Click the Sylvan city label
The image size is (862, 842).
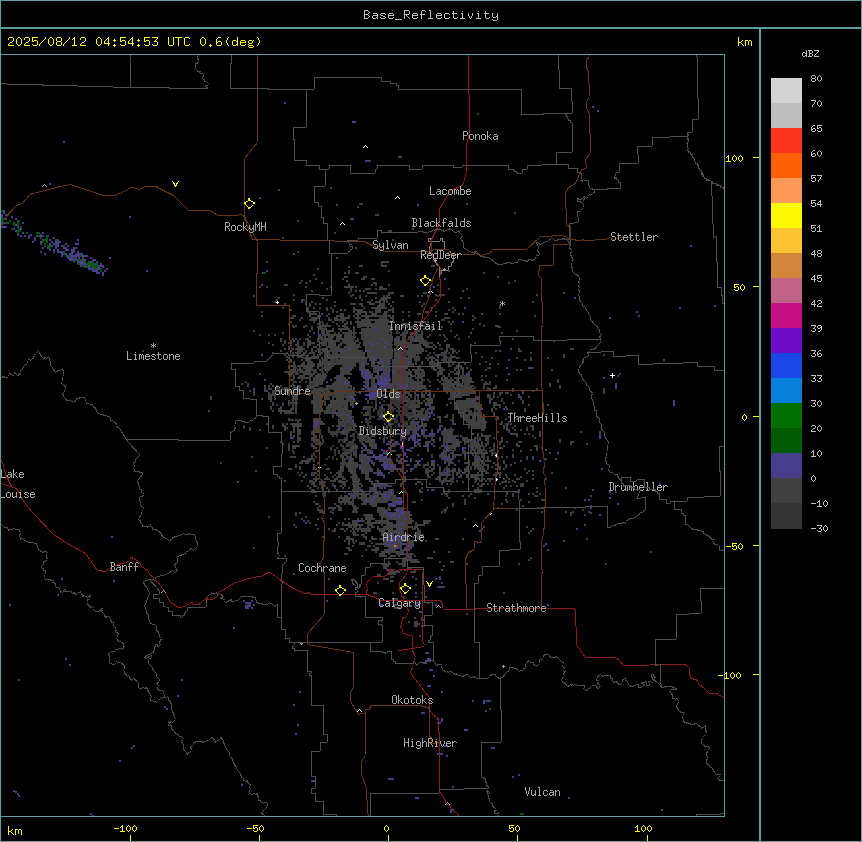[x=390, y=245]
